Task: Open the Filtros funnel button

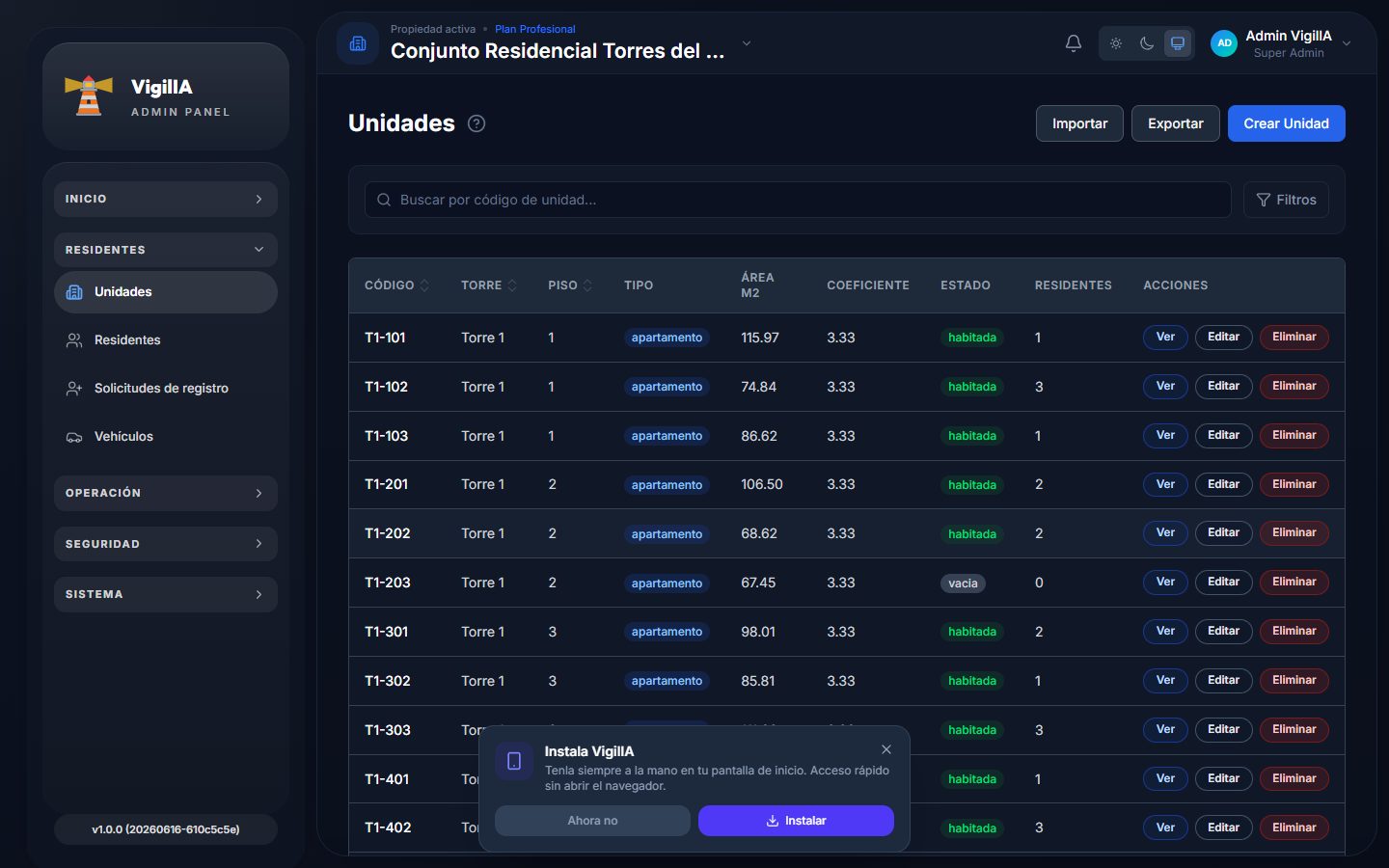Action: tap(1286, 200)
